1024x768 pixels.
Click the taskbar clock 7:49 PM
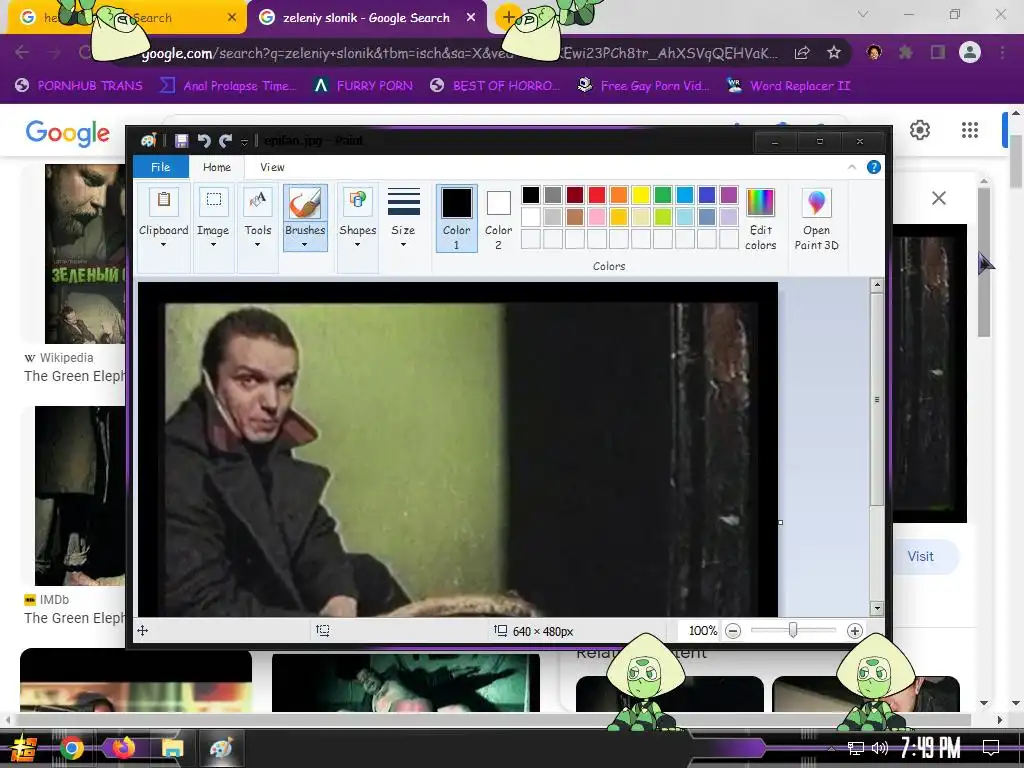pyautogui.click(x=931, y=748)
